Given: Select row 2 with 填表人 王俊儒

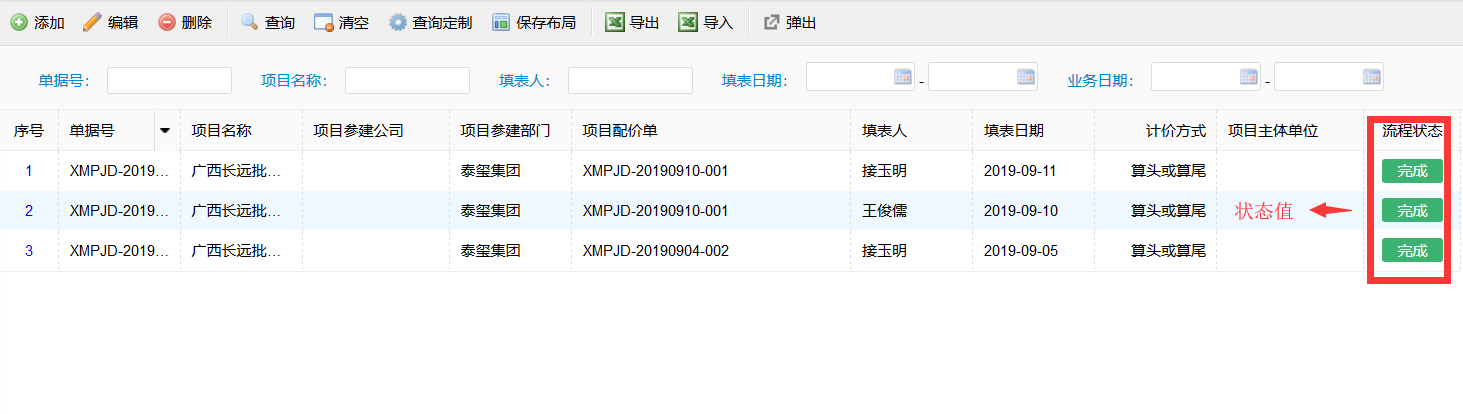Looking at the screenshot, I should [x=731, y=211].
